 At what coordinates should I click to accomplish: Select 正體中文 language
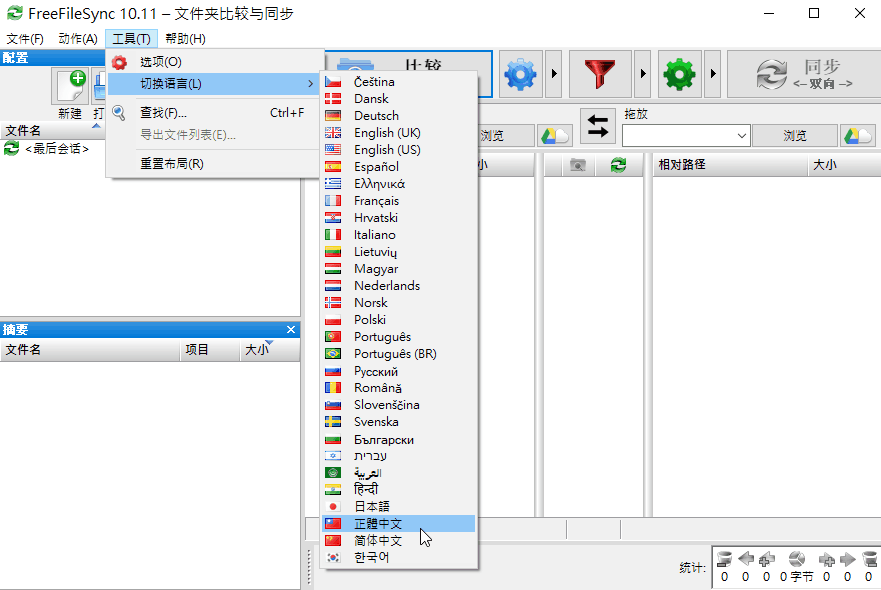point(399,524)
